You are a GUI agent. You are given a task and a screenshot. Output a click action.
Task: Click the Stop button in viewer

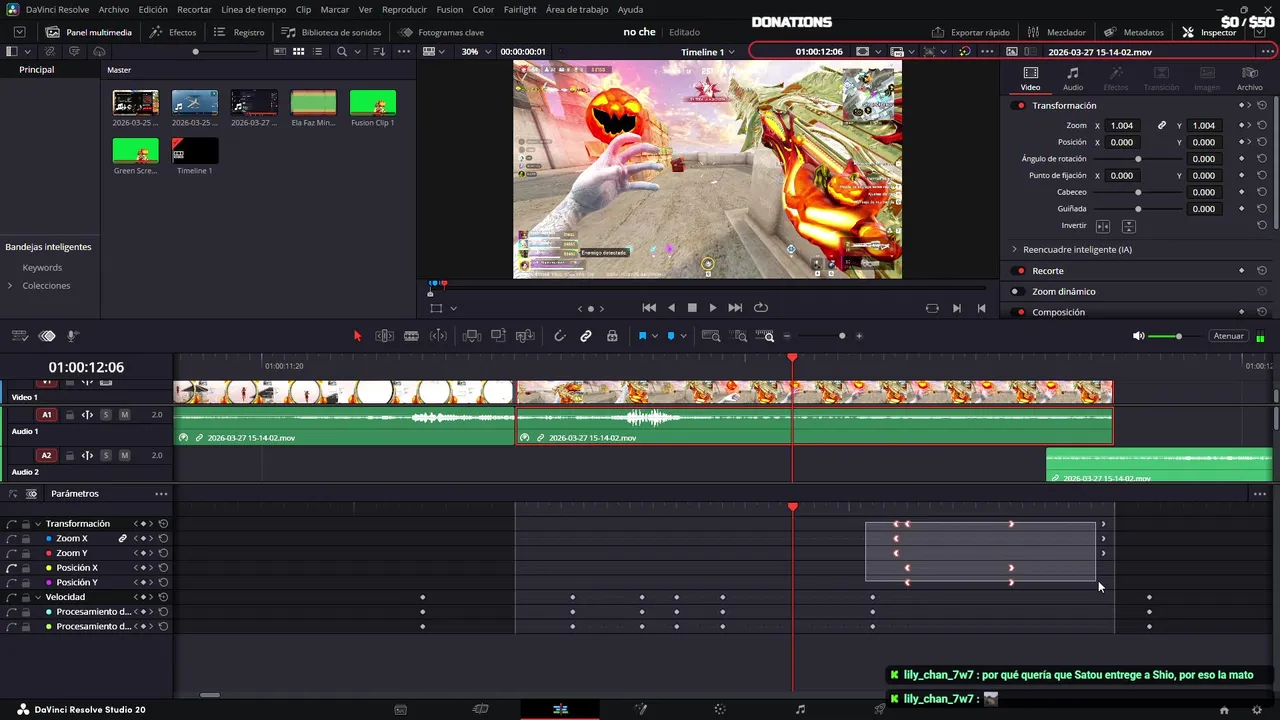click(x=691, y=308)
